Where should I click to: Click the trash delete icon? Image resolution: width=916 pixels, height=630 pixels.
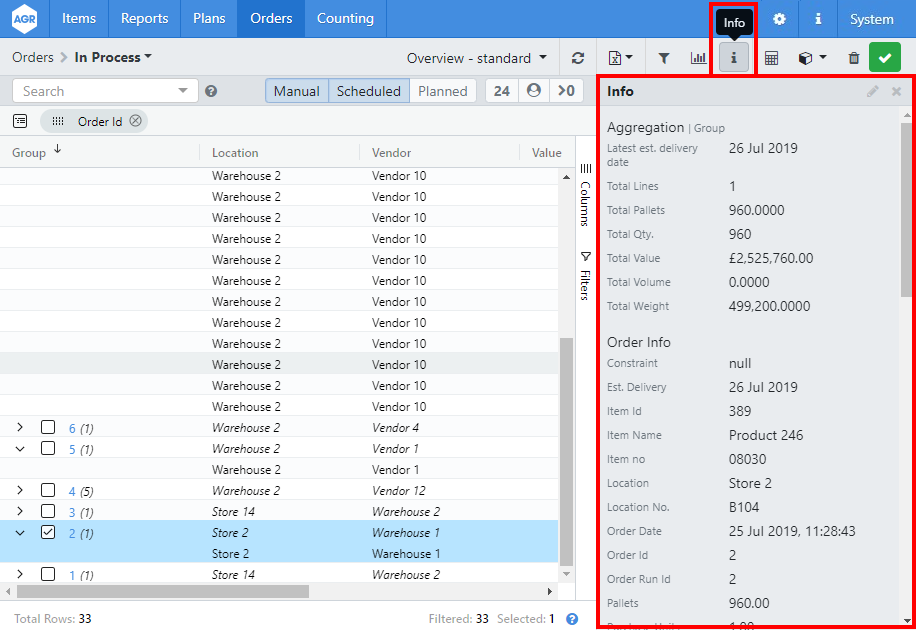(853, 58)
